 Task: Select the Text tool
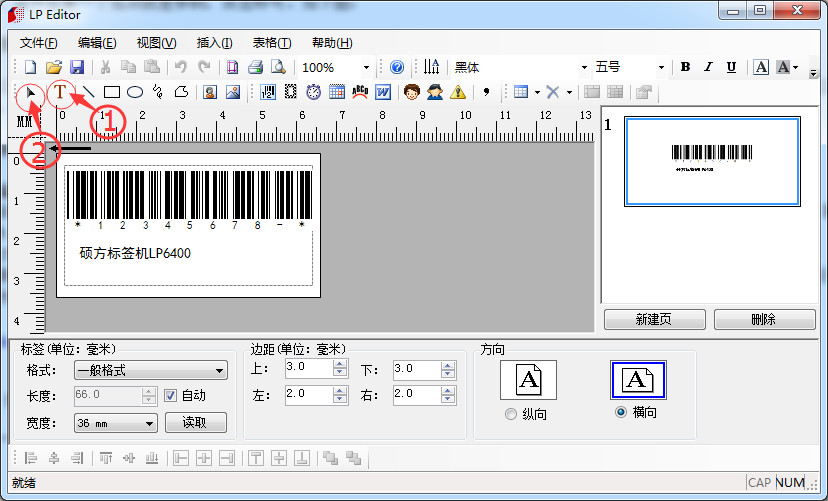pyautogui.click(x=61, y=92)
